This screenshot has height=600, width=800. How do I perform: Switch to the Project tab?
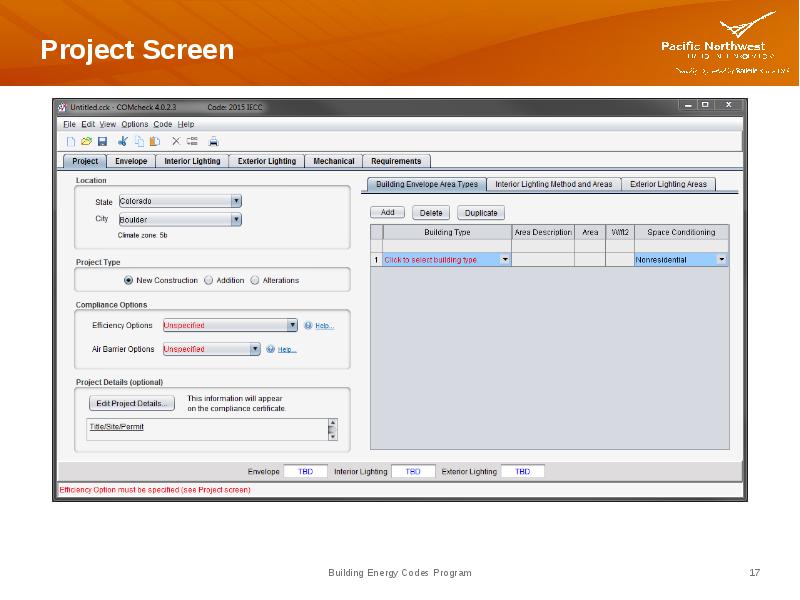[x=85, y=161]
